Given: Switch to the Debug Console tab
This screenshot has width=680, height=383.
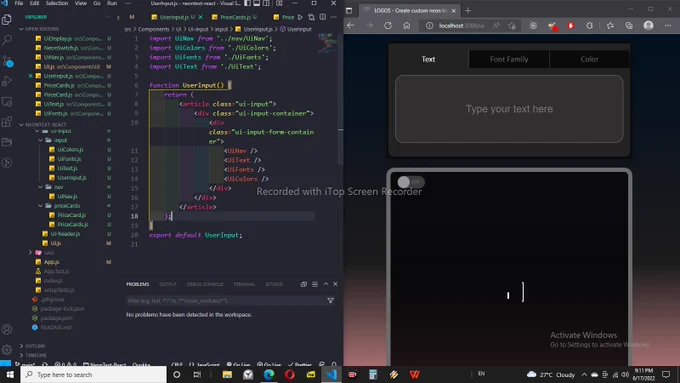Looking at the screenshot, I should pyautogui.click(x=205, y=284).
